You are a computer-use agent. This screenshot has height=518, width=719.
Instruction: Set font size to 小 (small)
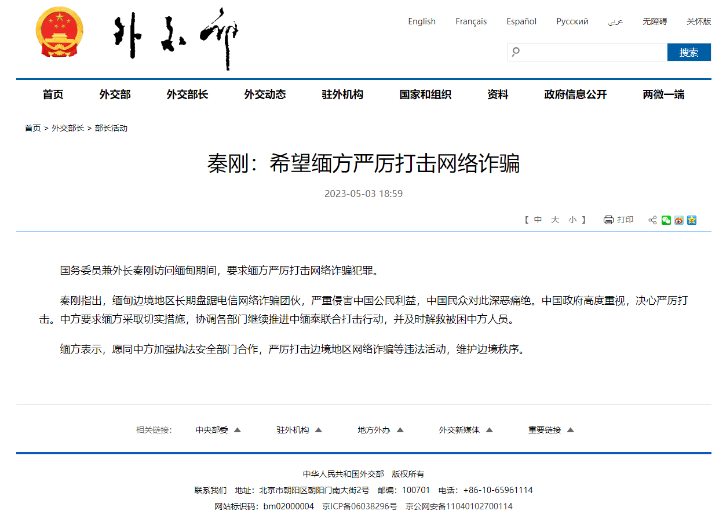click(x=571, y=219)
